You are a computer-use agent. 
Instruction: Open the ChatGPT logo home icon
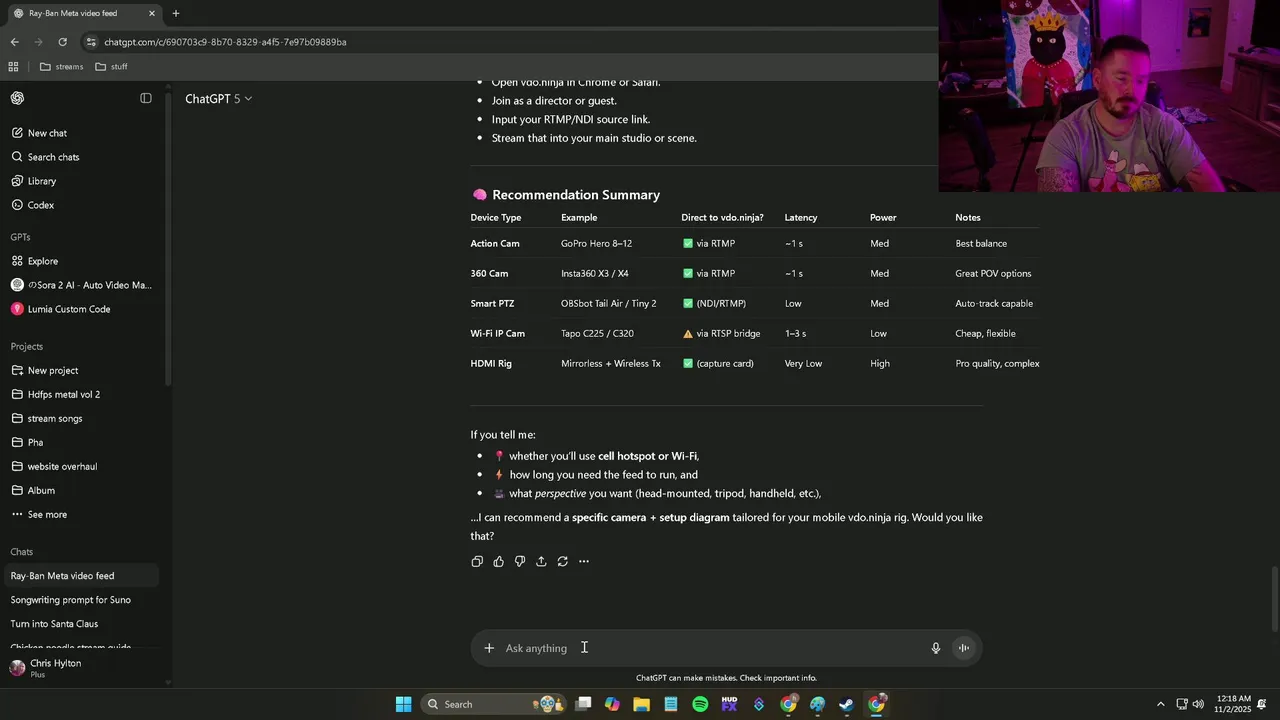17,98
